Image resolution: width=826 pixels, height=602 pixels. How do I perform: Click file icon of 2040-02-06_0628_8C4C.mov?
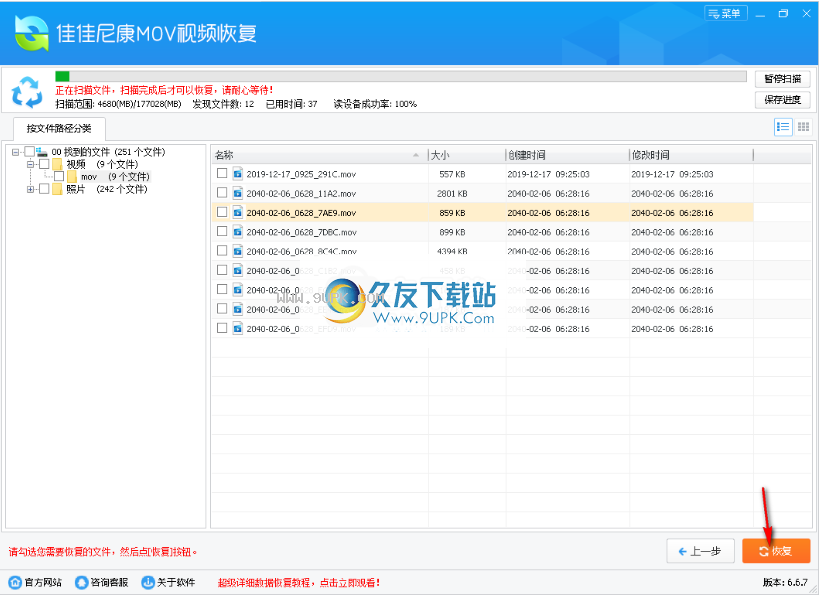[238, 251]
